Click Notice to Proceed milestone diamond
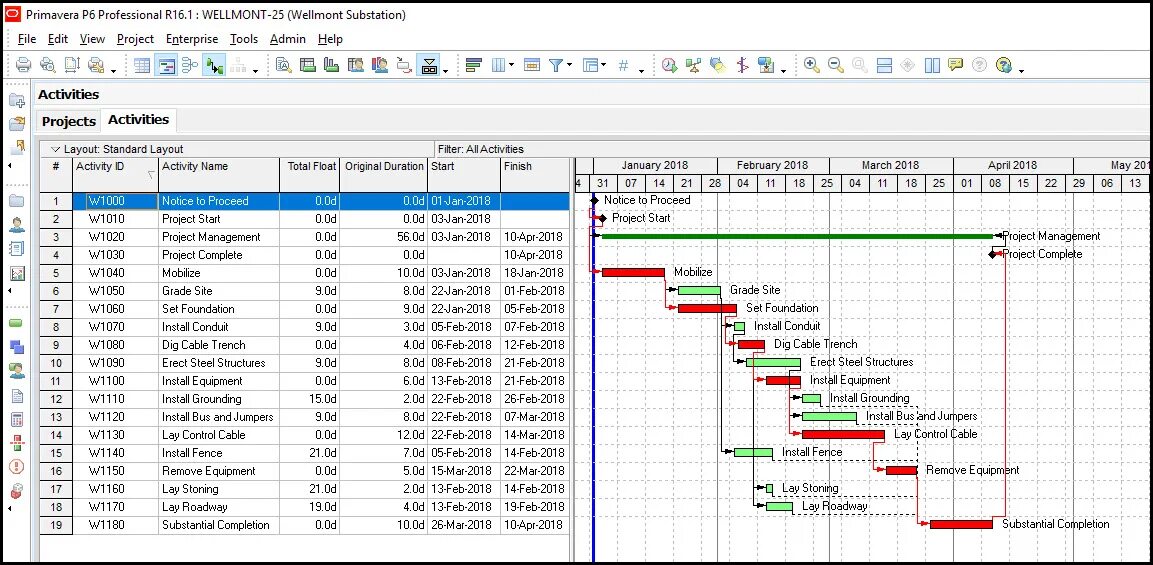 (595, 200)
